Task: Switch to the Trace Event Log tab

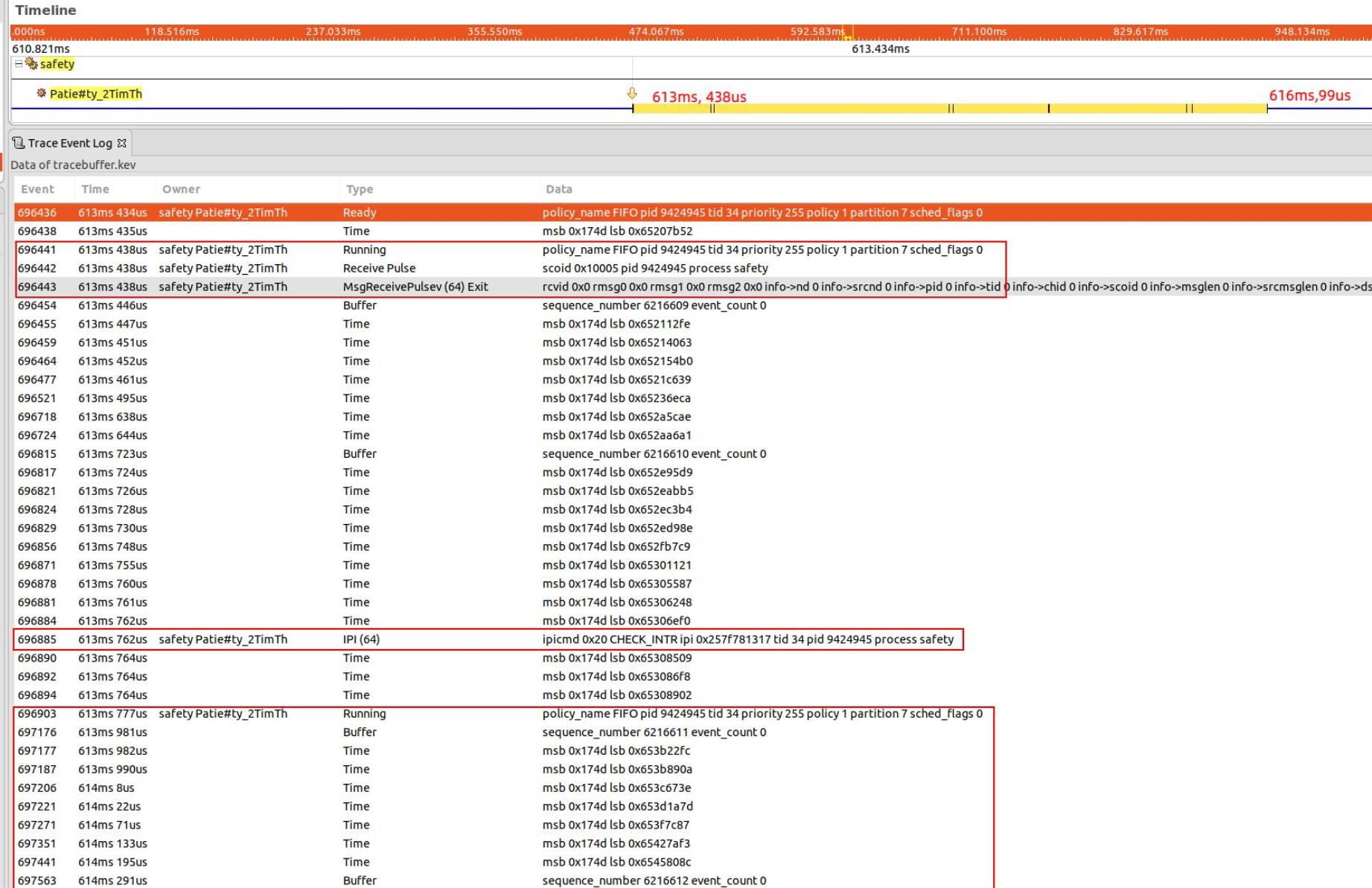Action: point(69,143)
